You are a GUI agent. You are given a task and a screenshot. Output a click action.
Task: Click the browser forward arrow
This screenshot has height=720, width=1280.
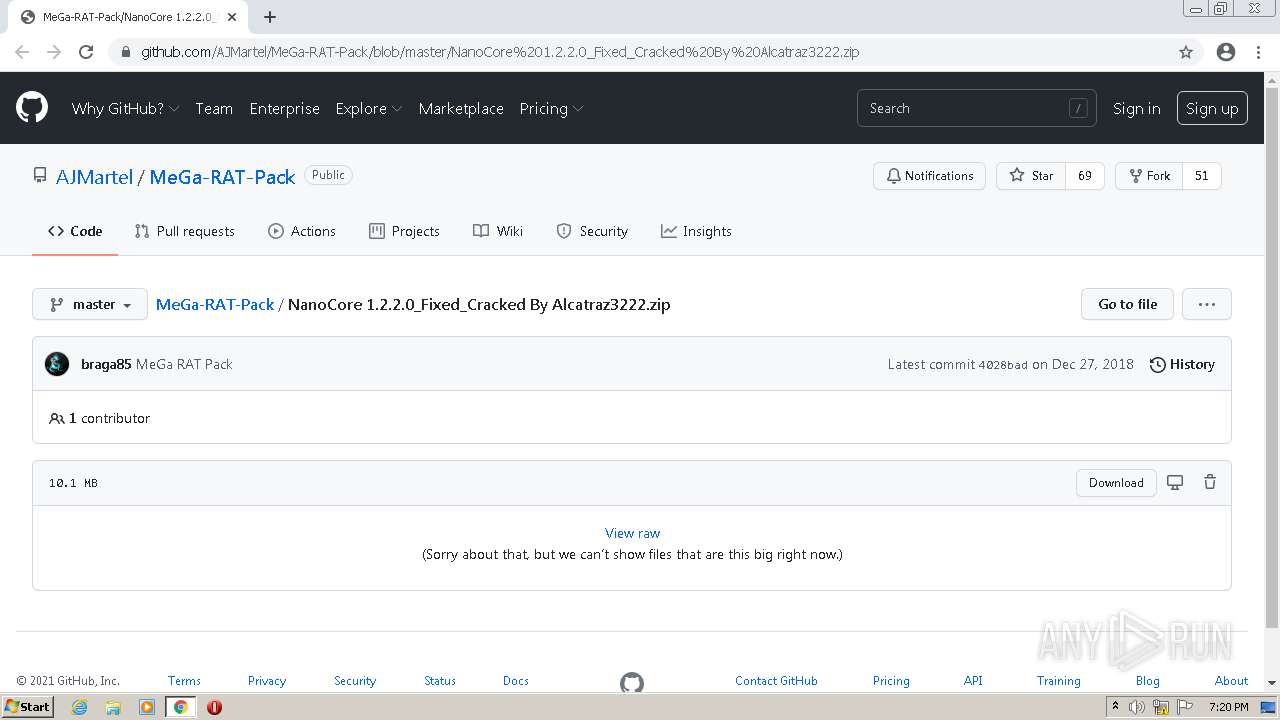pos(54,52)
